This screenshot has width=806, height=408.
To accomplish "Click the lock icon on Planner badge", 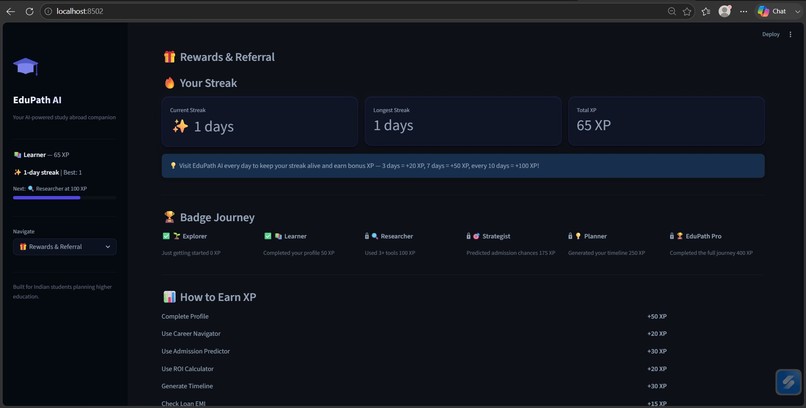I will (570, 236).
